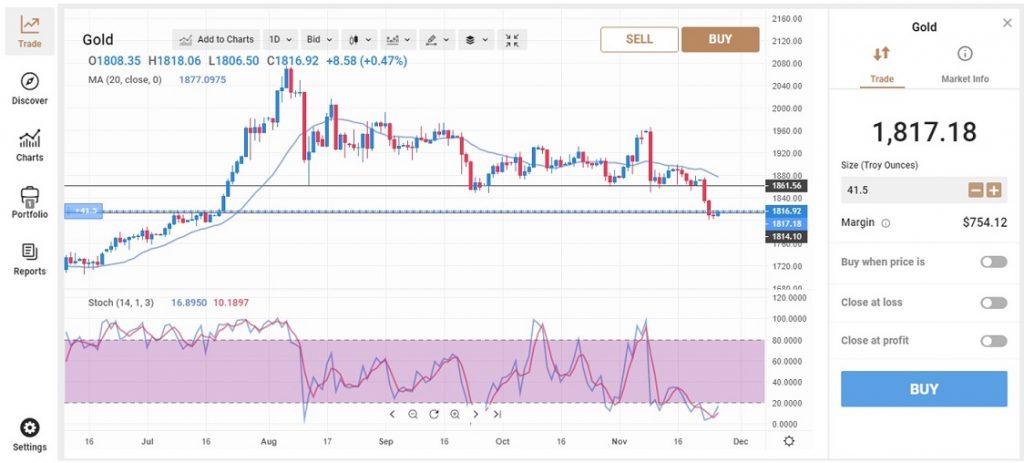Toggle Buy when price is switch
This screenshot has width=1024, height=463.
pyautogui.click(x=993, y=262)
